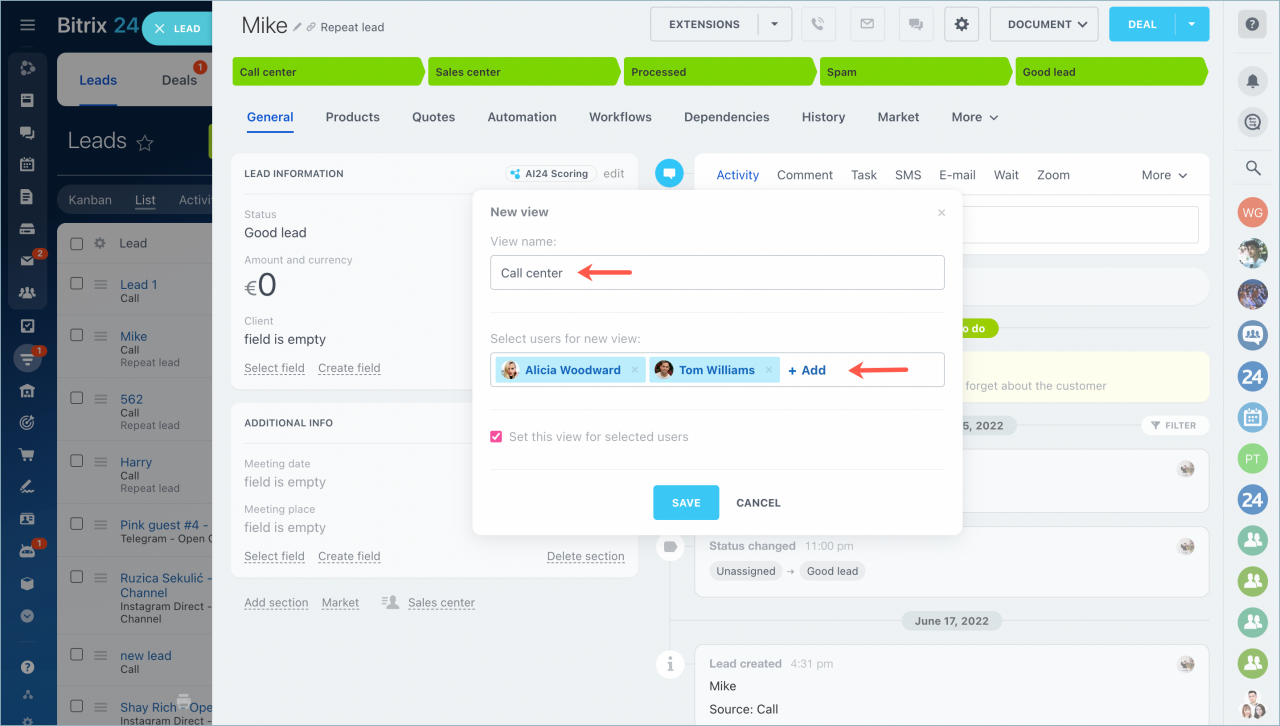Viewport: 1280px width, 726px height.
Task: Switch to the Products tab
Action: (353, 117)
